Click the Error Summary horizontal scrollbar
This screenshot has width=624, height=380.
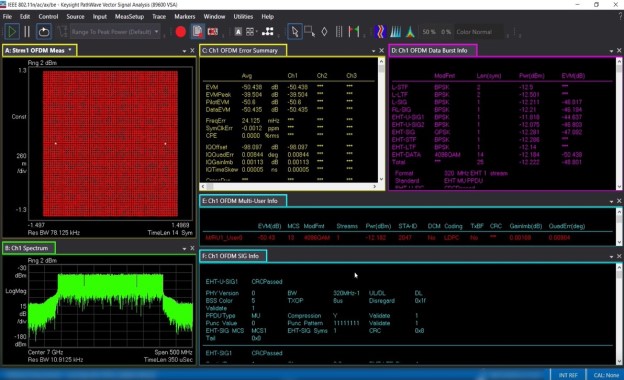click(290, 186)
